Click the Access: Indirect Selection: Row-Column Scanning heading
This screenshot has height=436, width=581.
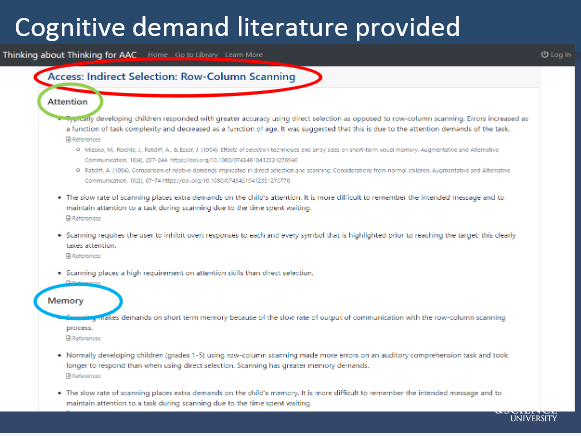point(172,76)
